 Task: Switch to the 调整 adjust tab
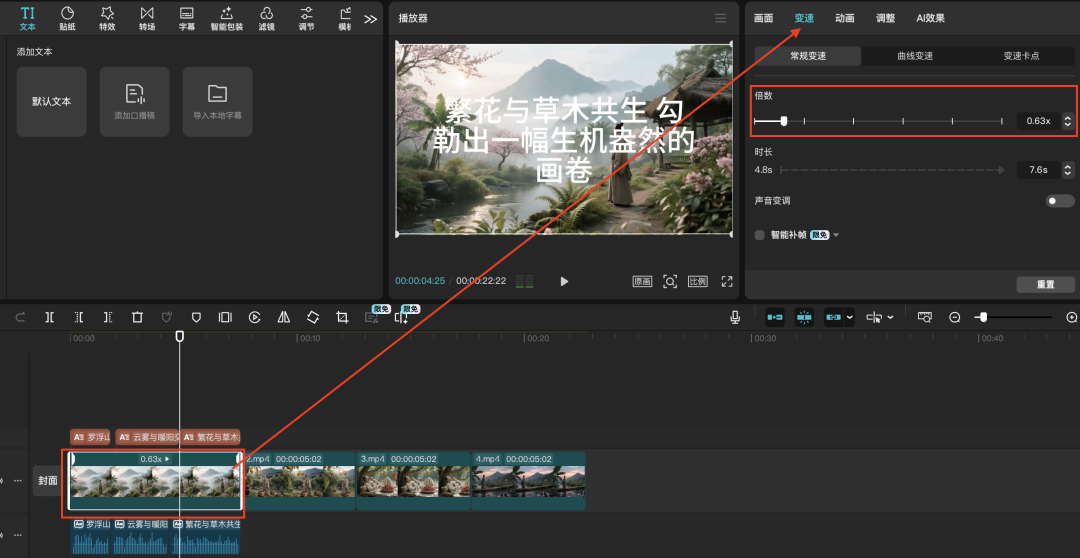[886, 19]
